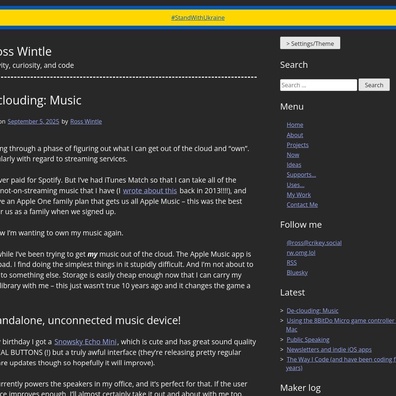Open the About menu link
Image resolution: width=396 pixels, height=396 pixels.
295,135
